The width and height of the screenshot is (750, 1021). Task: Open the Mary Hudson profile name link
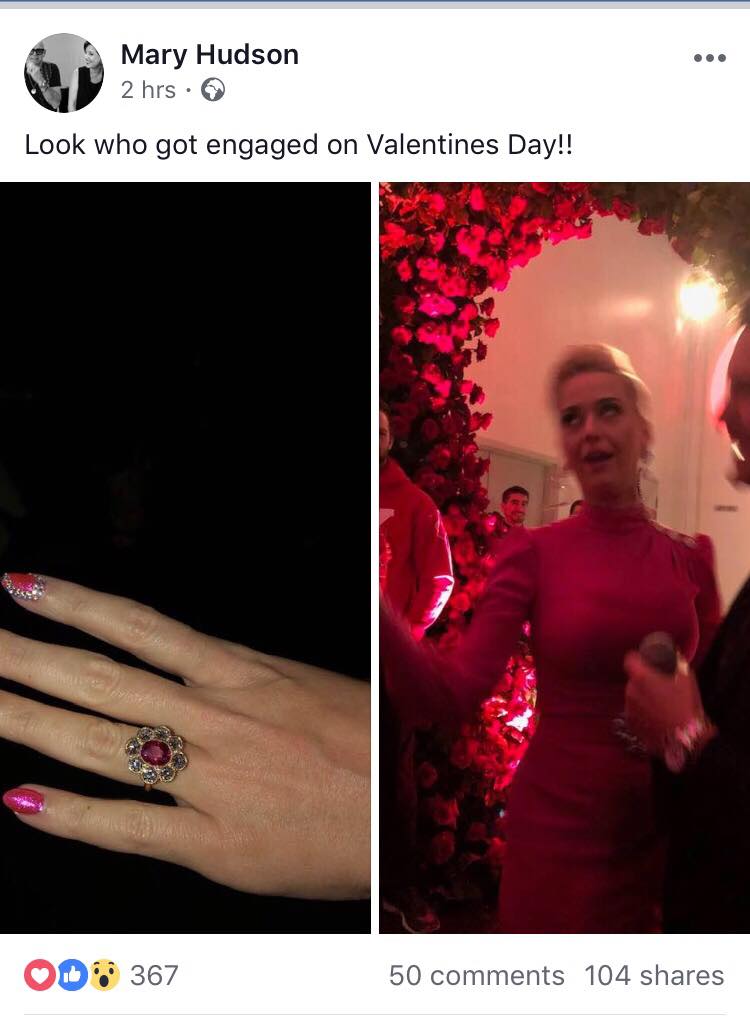point(210,55)
